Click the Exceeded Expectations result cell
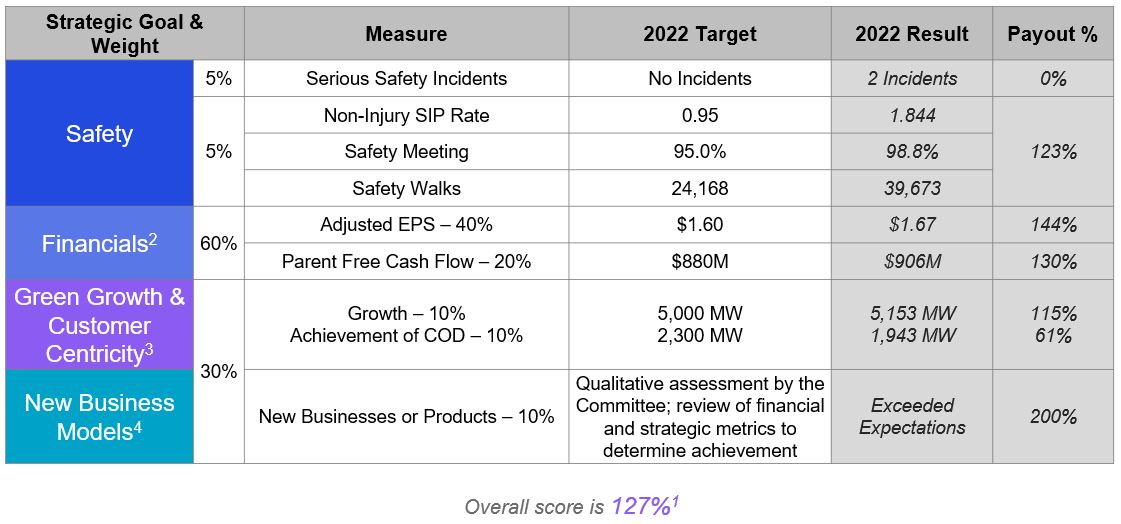 911,416
